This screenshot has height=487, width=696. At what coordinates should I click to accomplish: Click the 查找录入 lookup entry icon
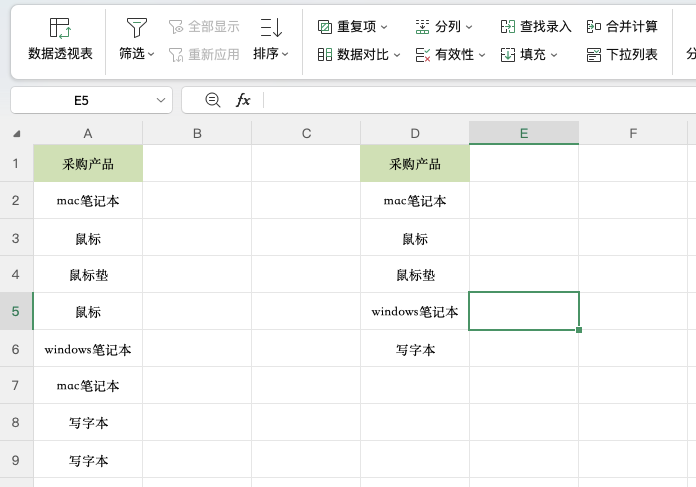(x=507, y=27)
